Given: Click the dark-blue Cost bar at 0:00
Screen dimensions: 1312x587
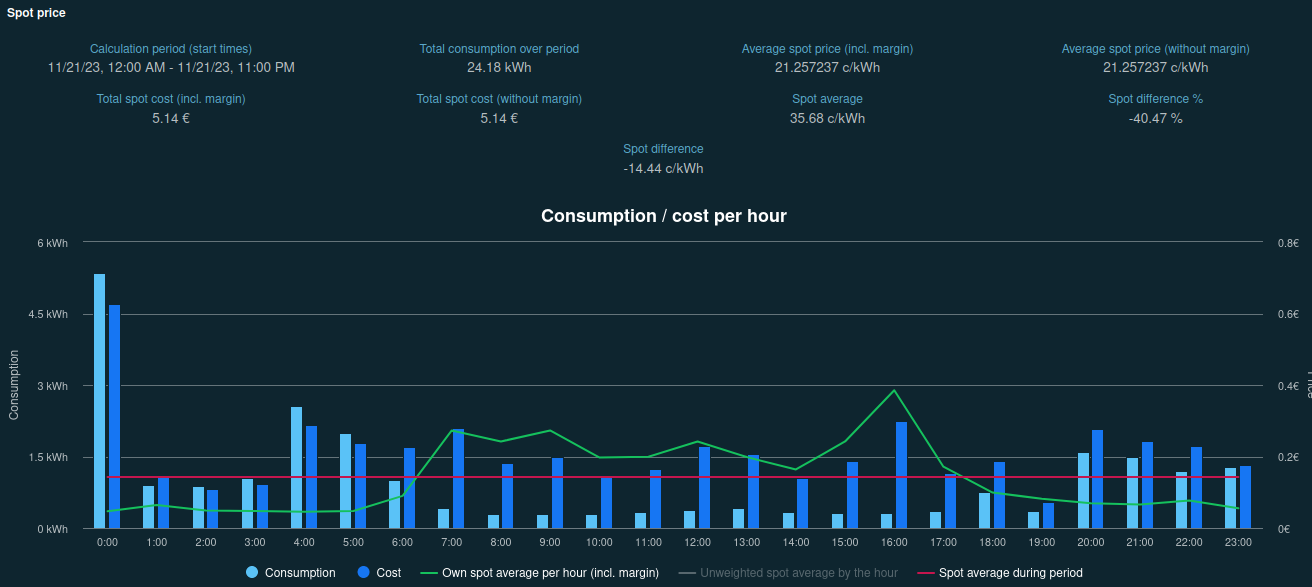Looking at the screenshot, I should click(114, 416).
